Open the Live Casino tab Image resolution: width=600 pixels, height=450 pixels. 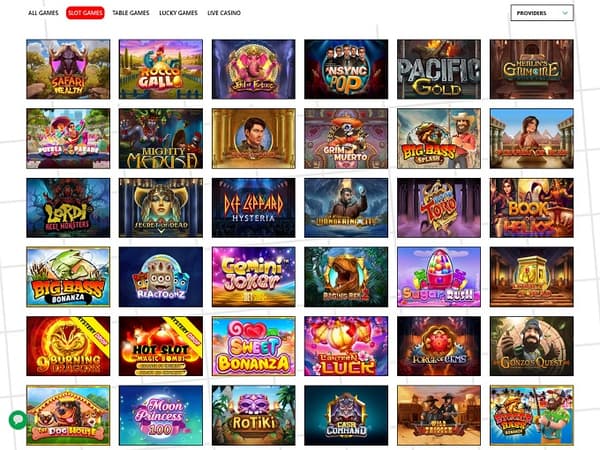[224, 13]
